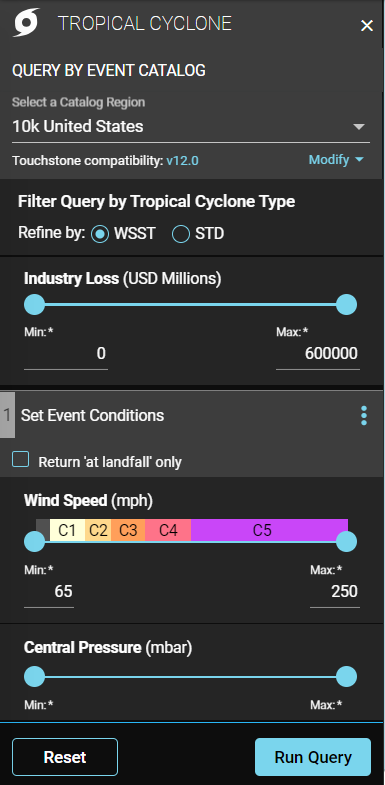Open the Set Event Conditions options menu

[x=364, y=416]
